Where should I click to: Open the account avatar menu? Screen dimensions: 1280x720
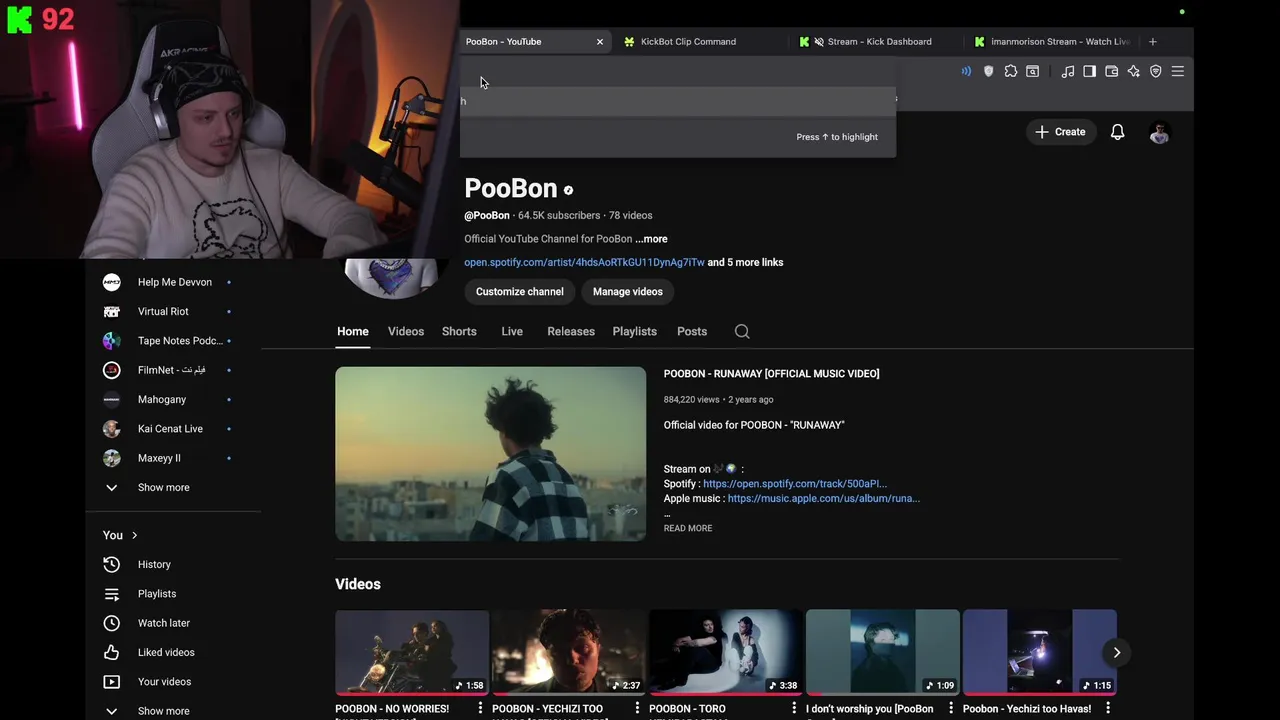[x=1160, y=132]
